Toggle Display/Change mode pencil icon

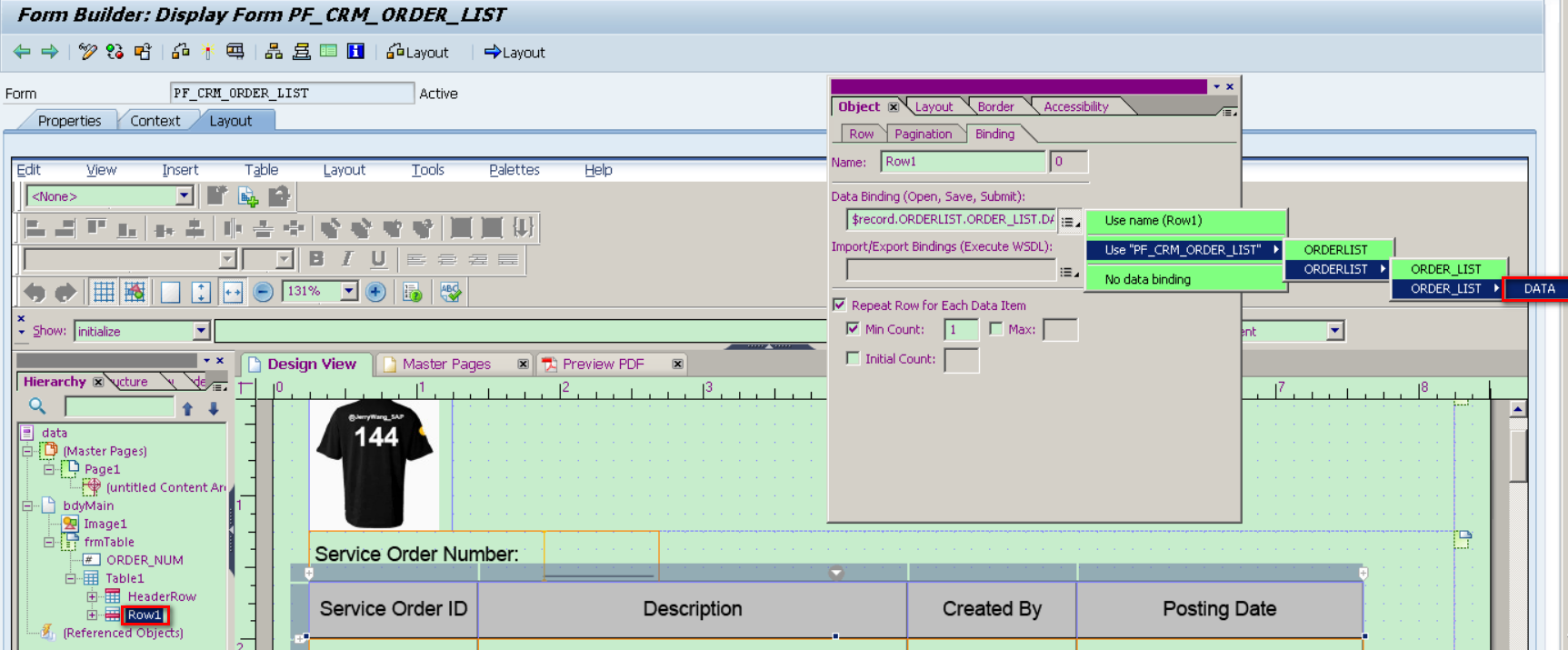87,52
